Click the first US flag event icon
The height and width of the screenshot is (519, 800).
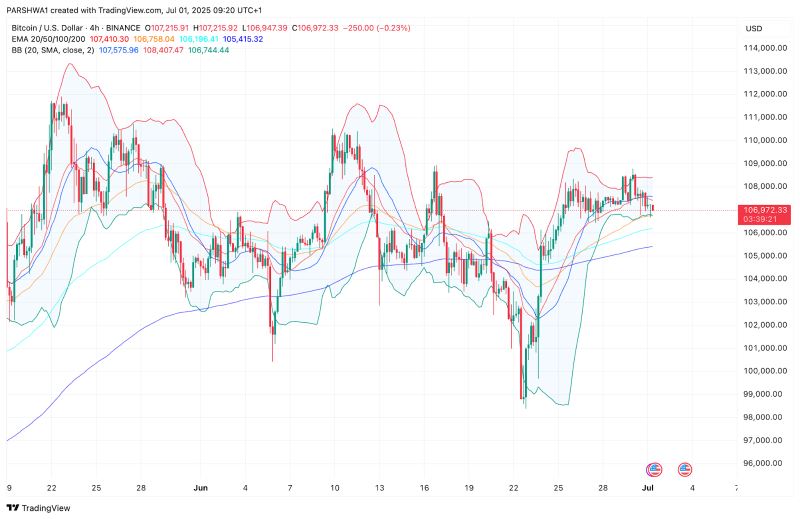tap(654, 469)
